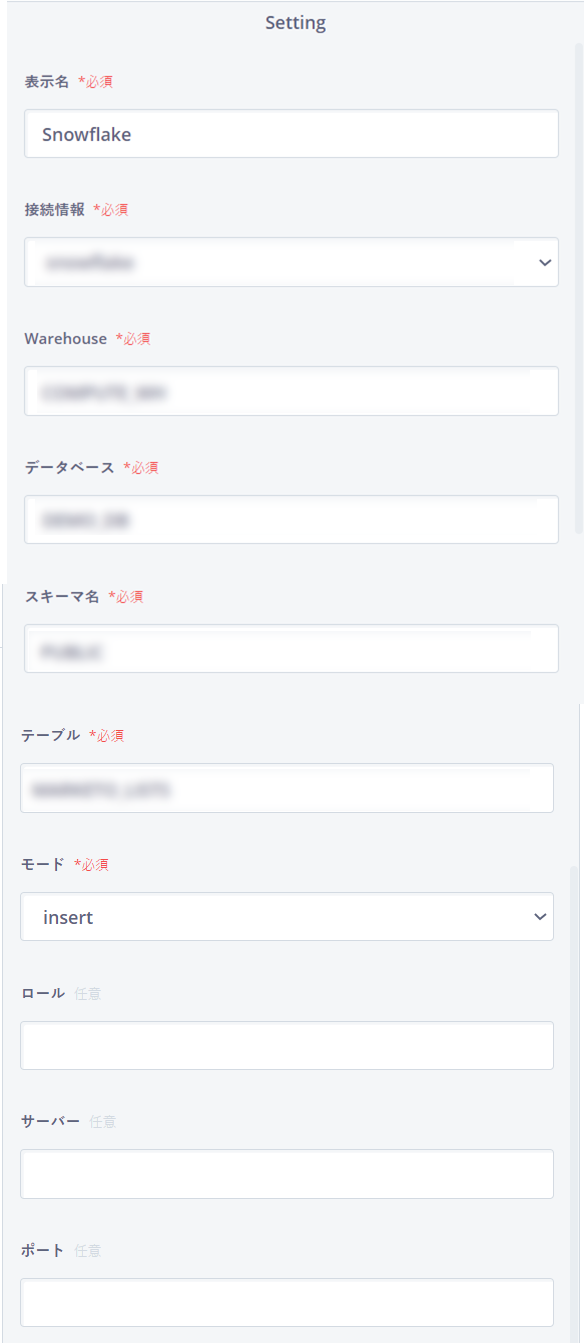Open the 接続情報 dropdown
Viewport: 584px width, 1343px height.
click(291, 262)
